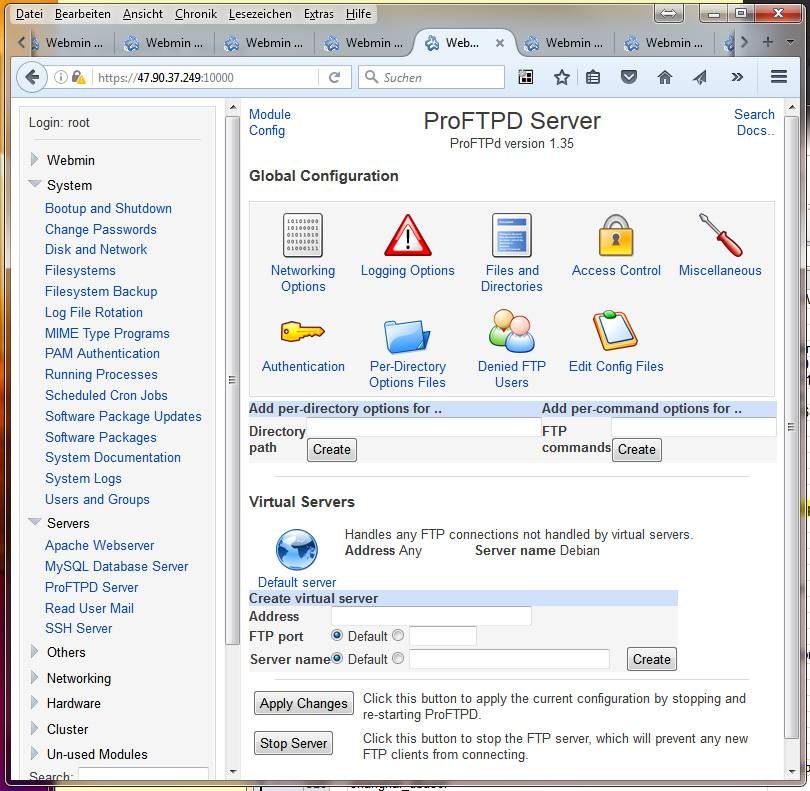
Task: Open the Ansicht menu
Action: pos(143,14)
